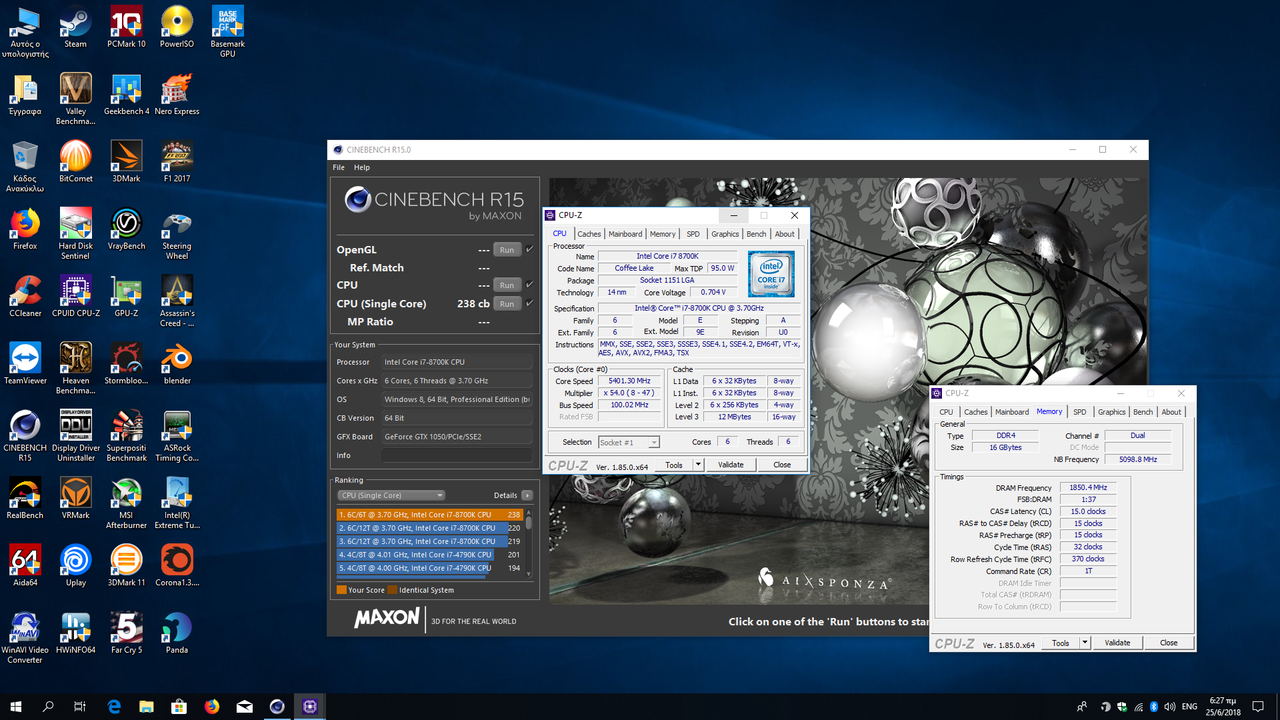The width and height of the screenshot is (1280, 720).
Task: Open the PowerISO desktop icon
Action: click(177, 27)
